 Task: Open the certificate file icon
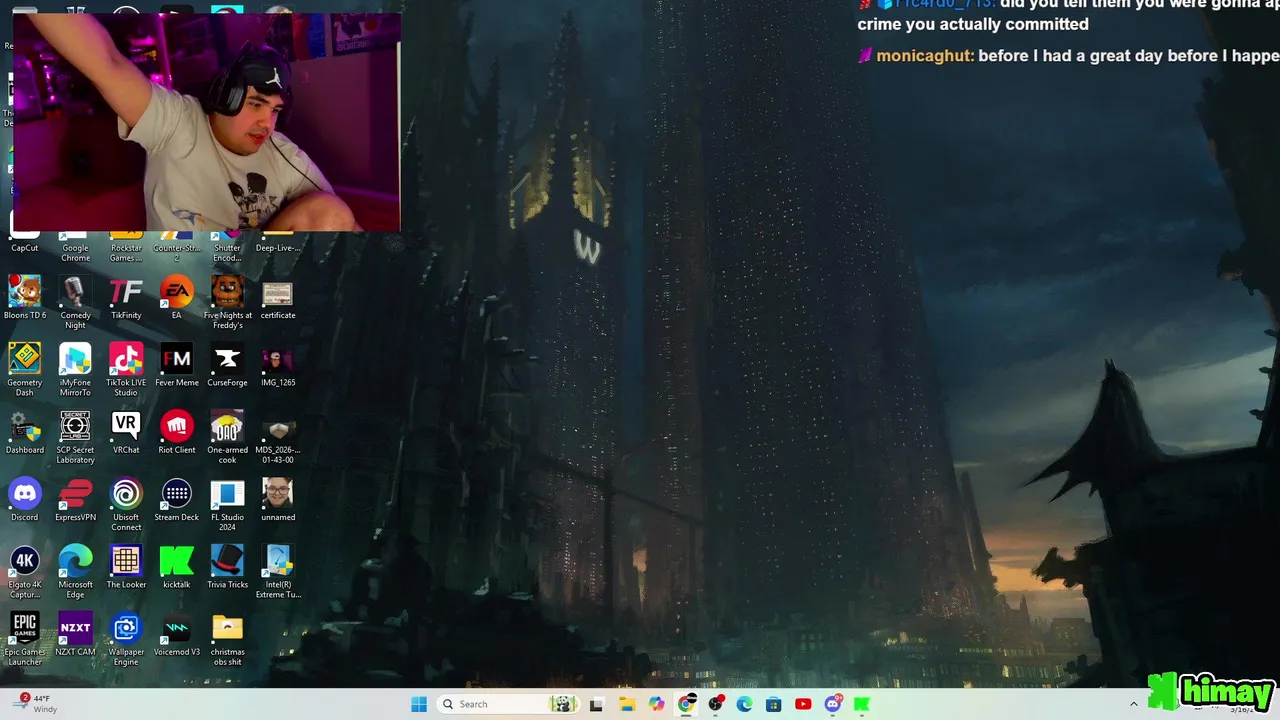click(278, 299)
